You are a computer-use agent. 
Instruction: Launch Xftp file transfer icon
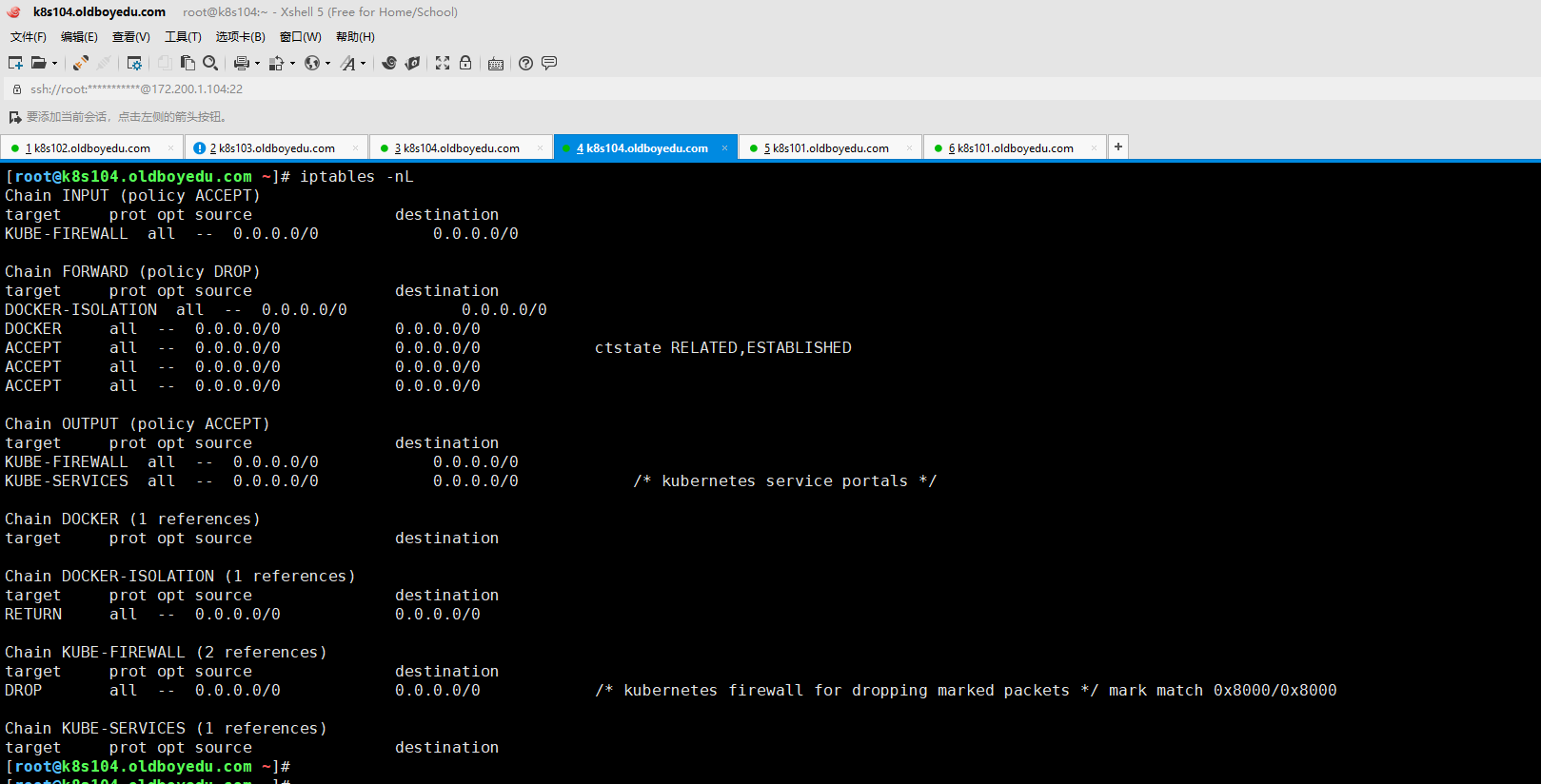click(412, 63)
